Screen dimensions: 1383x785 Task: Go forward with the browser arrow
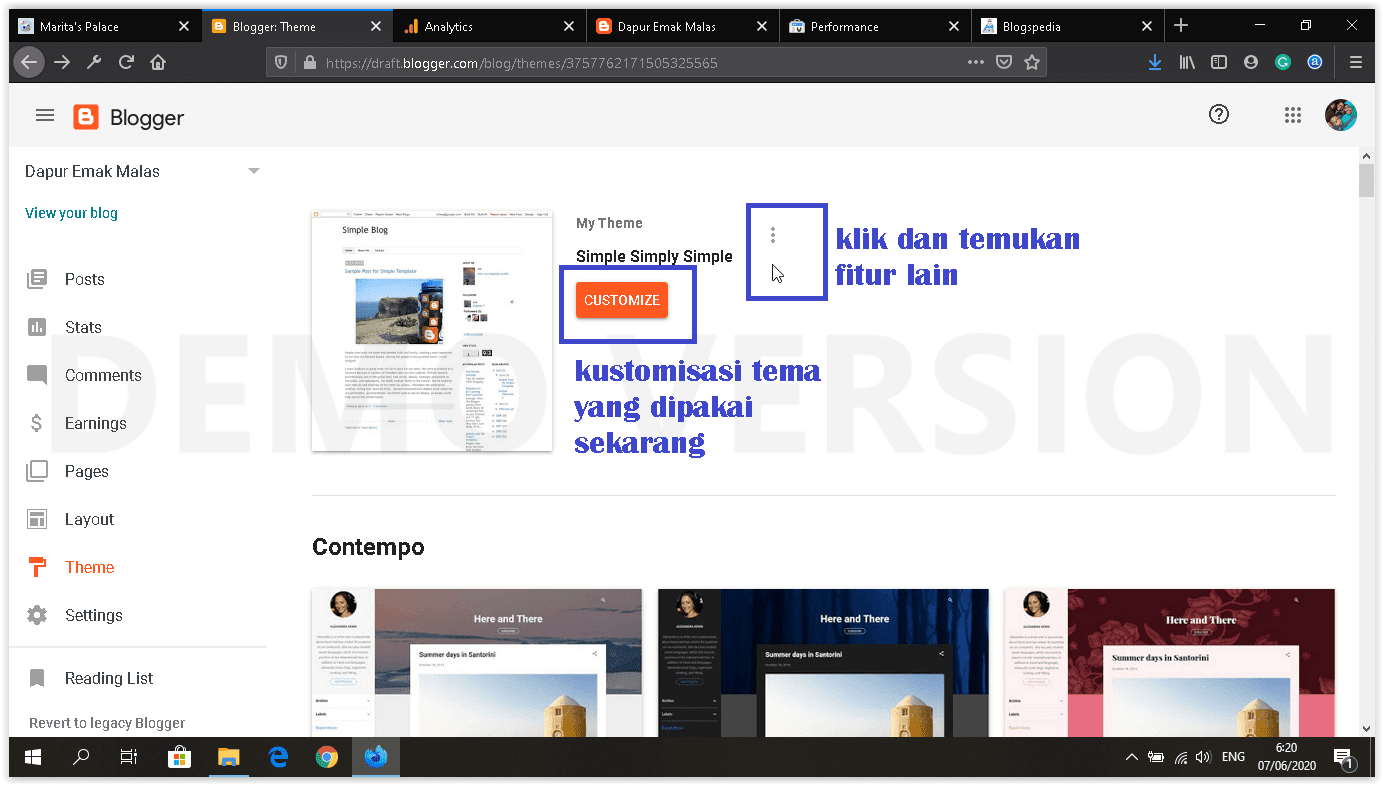pos(62,62)
